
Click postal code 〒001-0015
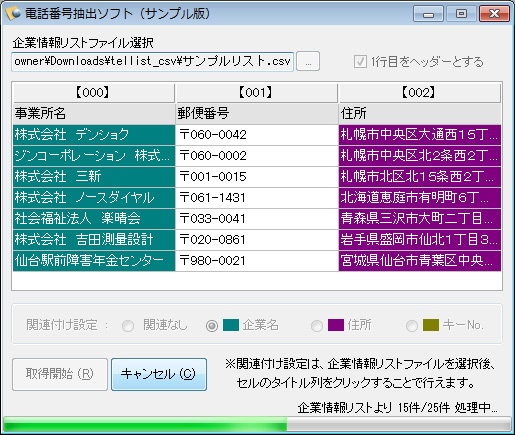257,177
